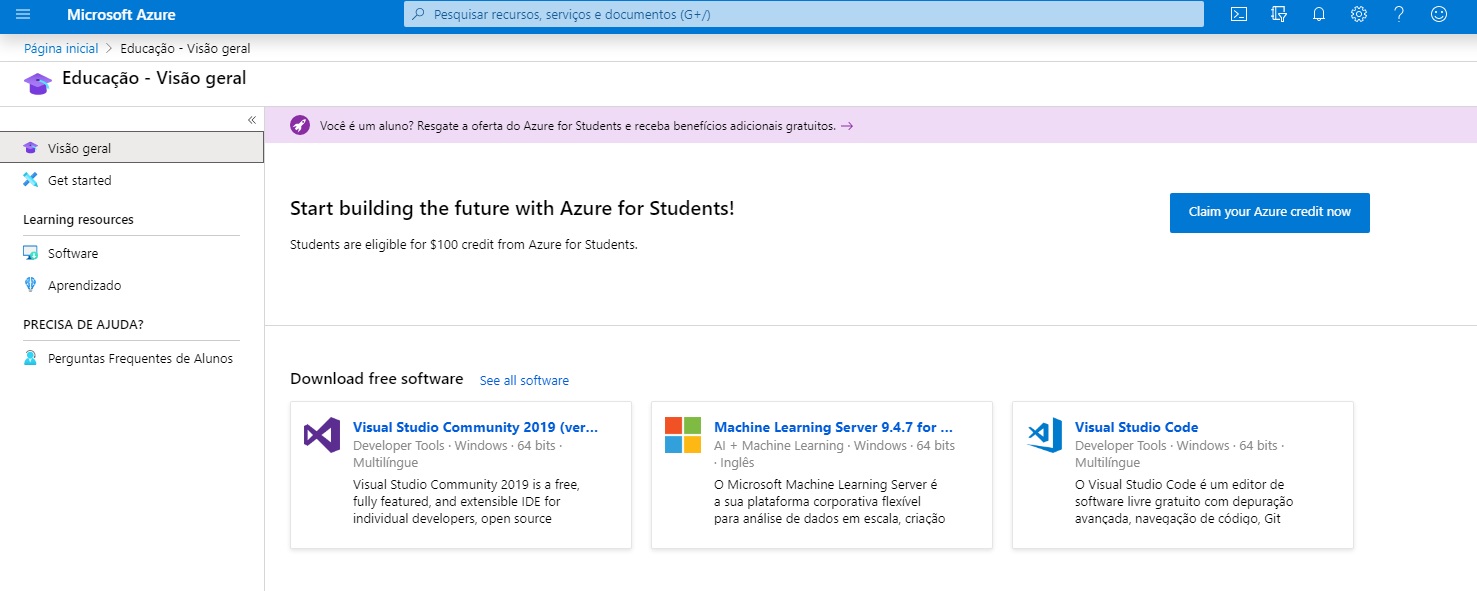Click the AI + Machine Learning metadata line
The height and width of the screenshot is (591, 1477).
point(834,454)
